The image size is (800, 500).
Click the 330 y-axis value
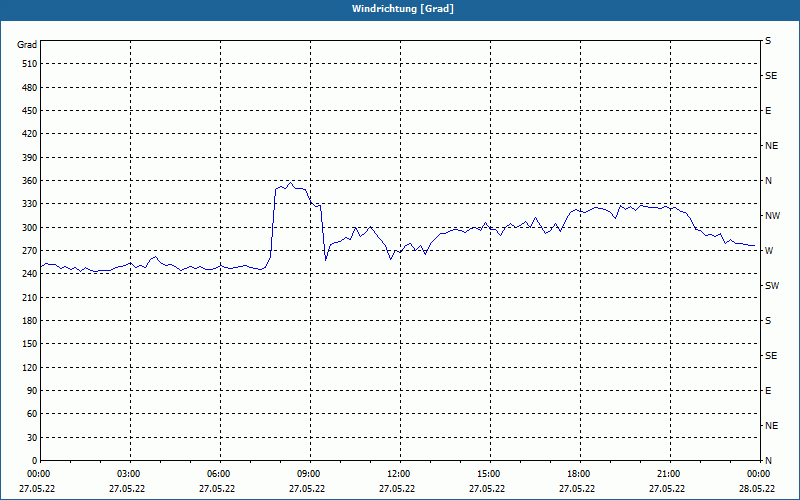click(29, 204)
